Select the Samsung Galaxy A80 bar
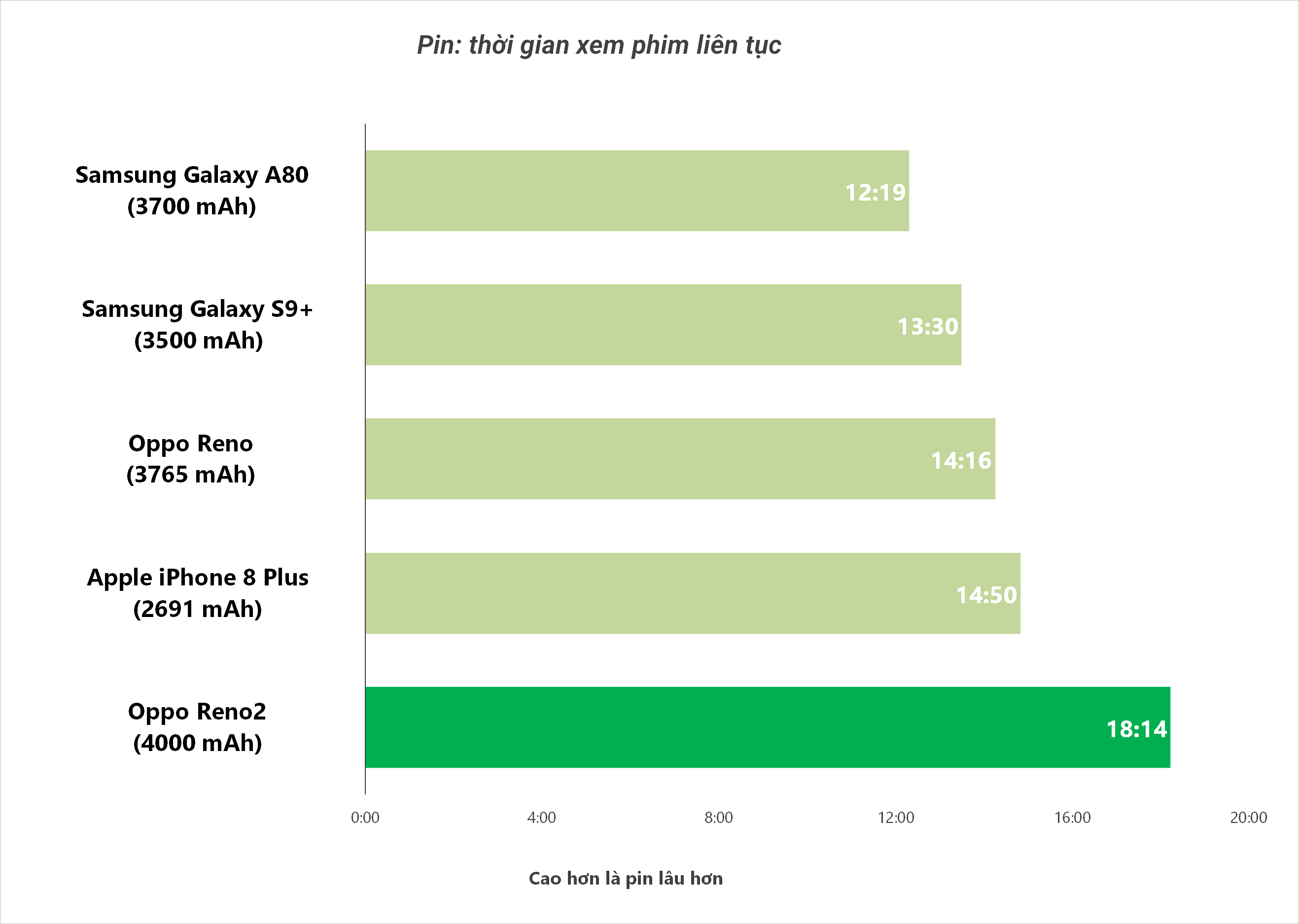This screenshot has width=1299, height=924. tap(637, 191)
